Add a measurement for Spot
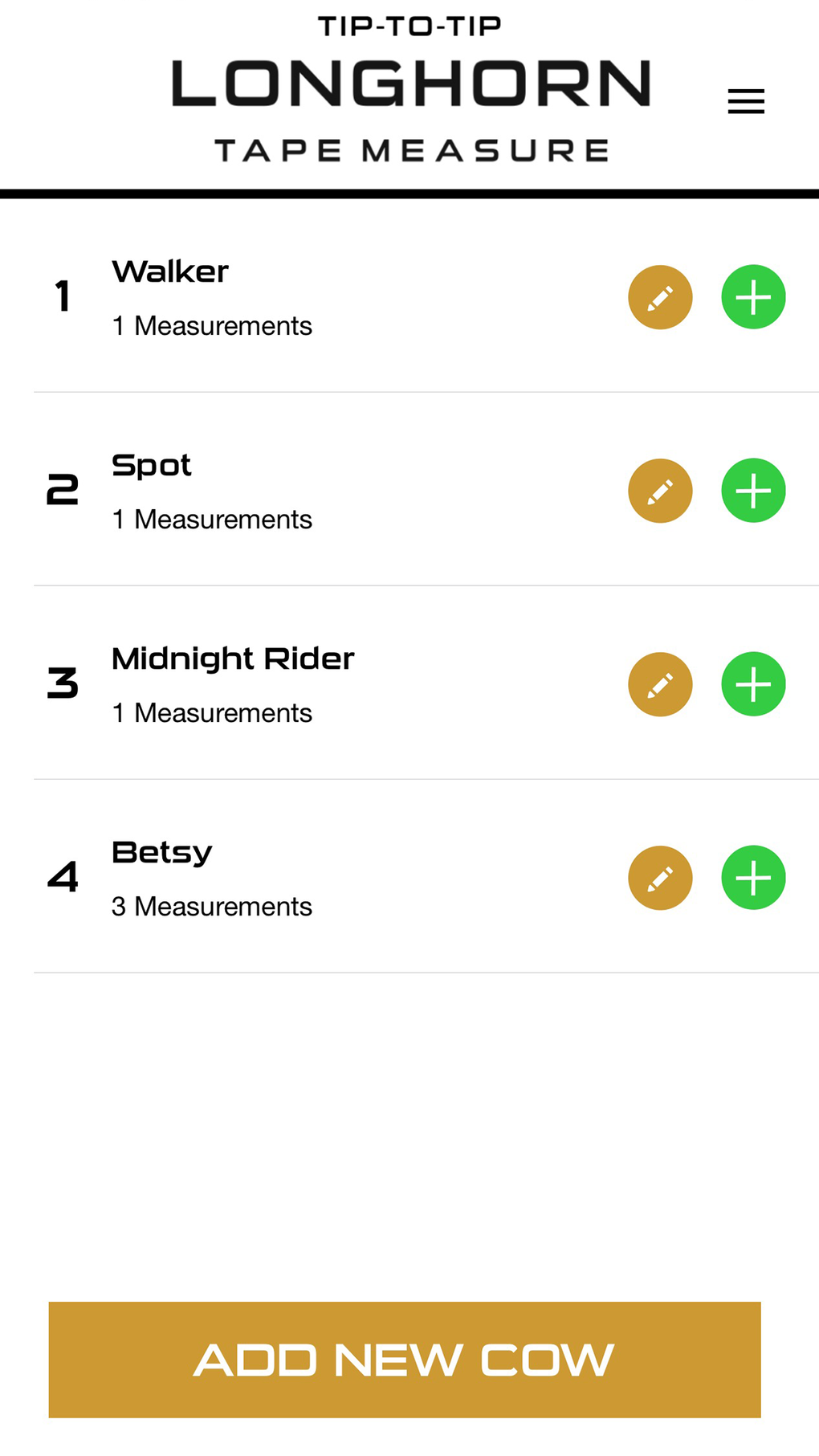 [753, 491]
